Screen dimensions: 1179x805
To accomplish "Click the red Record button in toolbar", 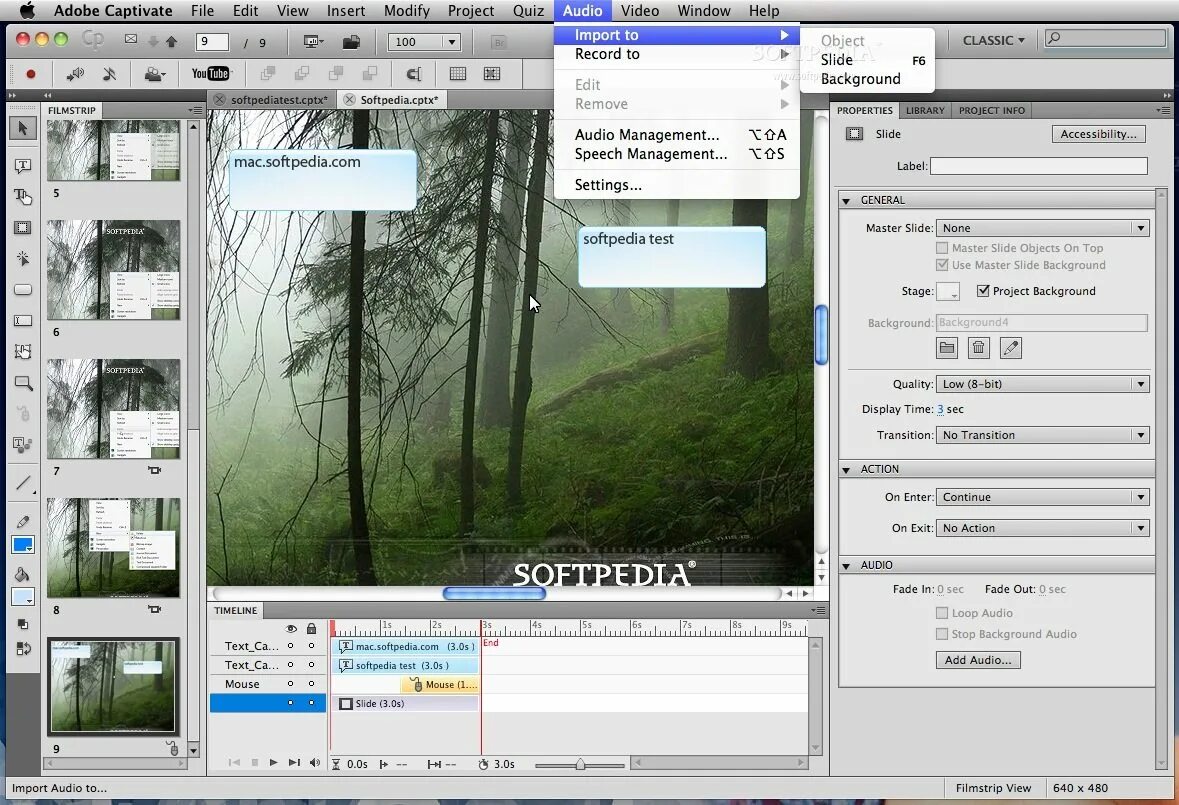I will (31, 74).
